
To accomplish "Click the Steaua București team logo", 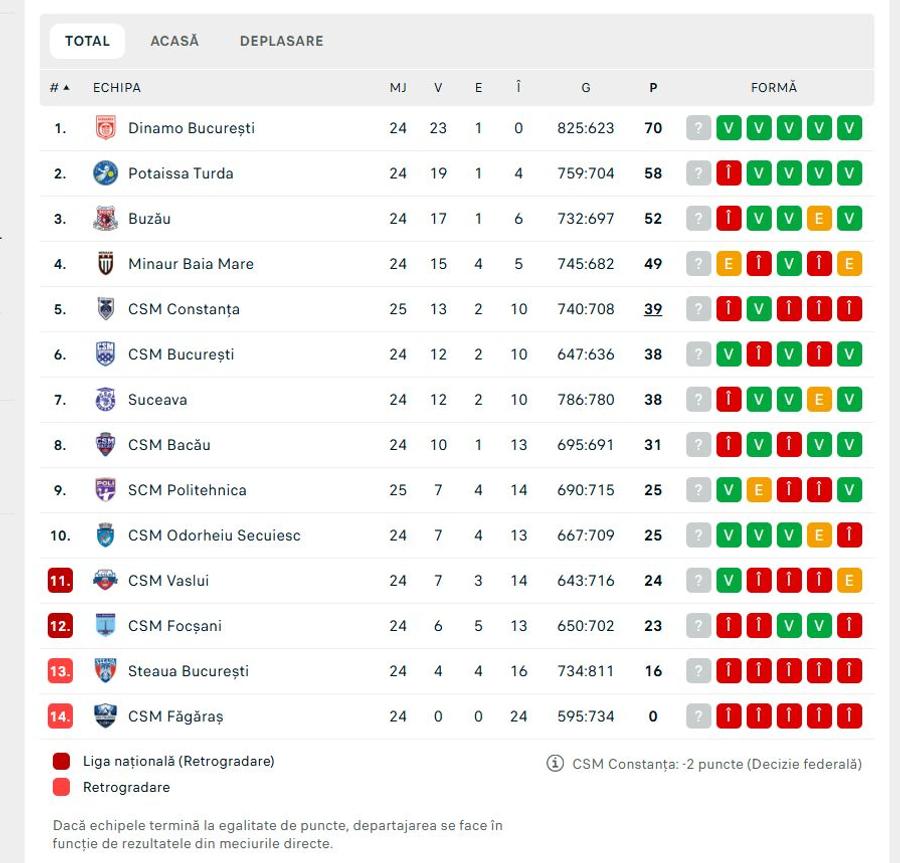I will 106,671.
